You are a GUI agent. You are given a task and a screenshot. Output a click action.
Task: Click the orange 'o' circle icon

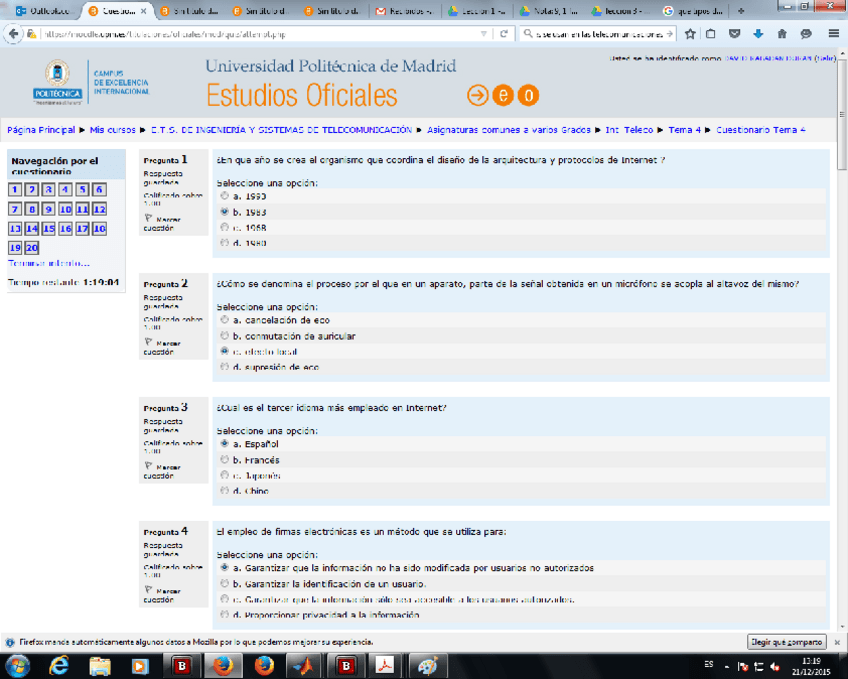pyautogui.click(x=528, y=96)
